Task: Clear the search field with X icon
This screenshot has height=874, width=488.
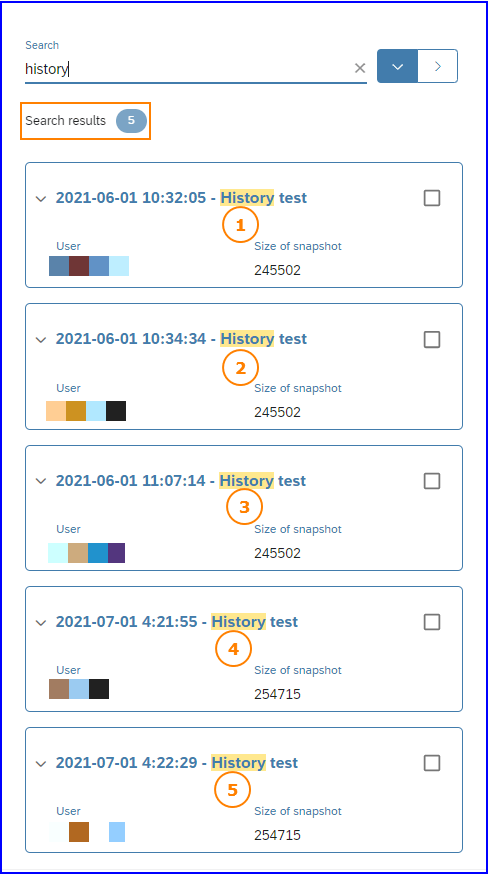Action: (x=360, y=68)
